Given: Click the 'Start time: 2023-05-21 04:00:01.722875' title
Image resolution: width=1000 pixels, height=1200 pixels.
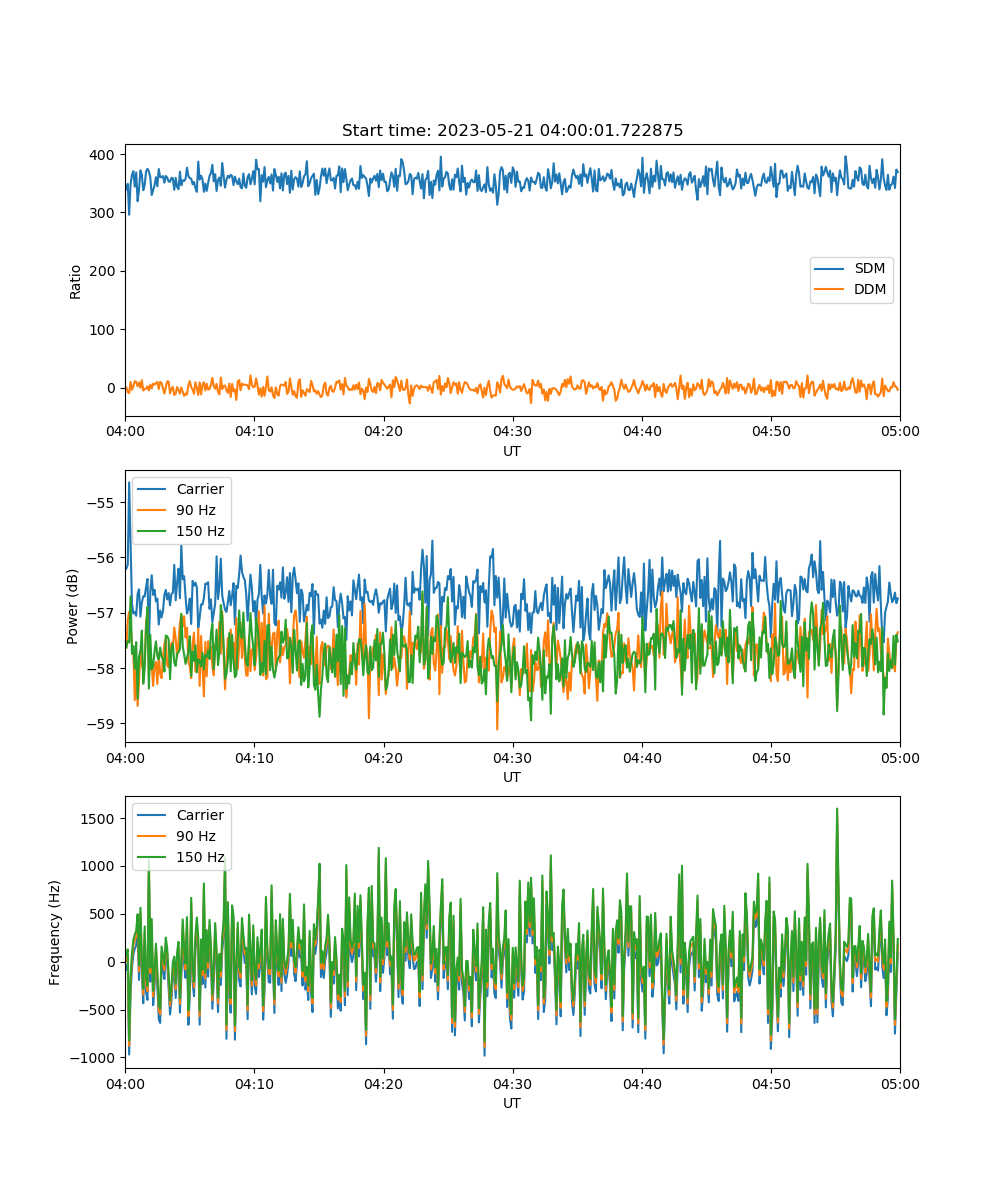Looking at the screenshot, I should coord(512,131).
